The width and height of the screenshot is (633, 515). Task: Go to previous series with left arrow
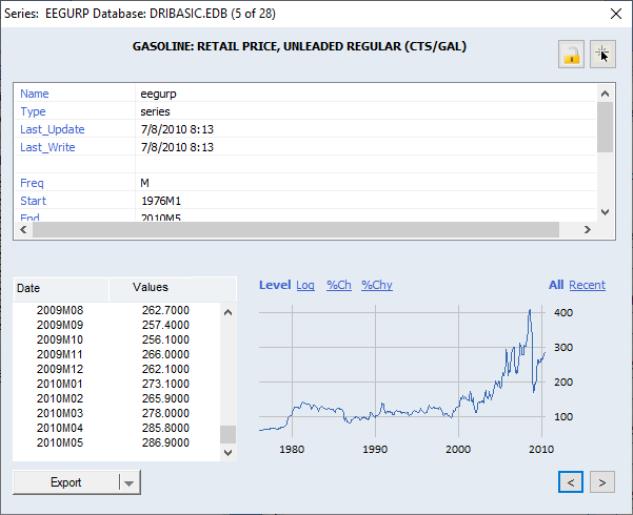570,482
